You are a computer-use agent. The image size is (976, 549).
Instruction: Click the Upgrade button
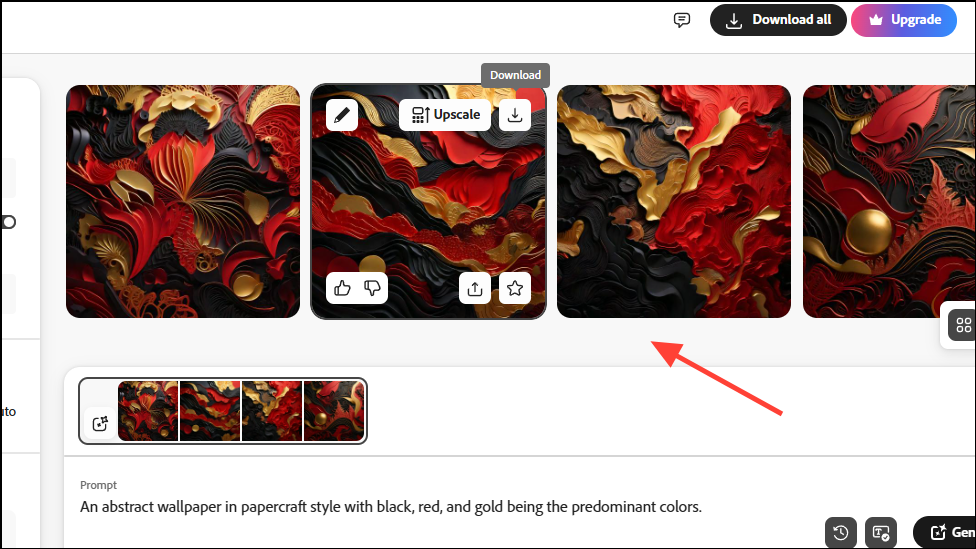[904, 20]
